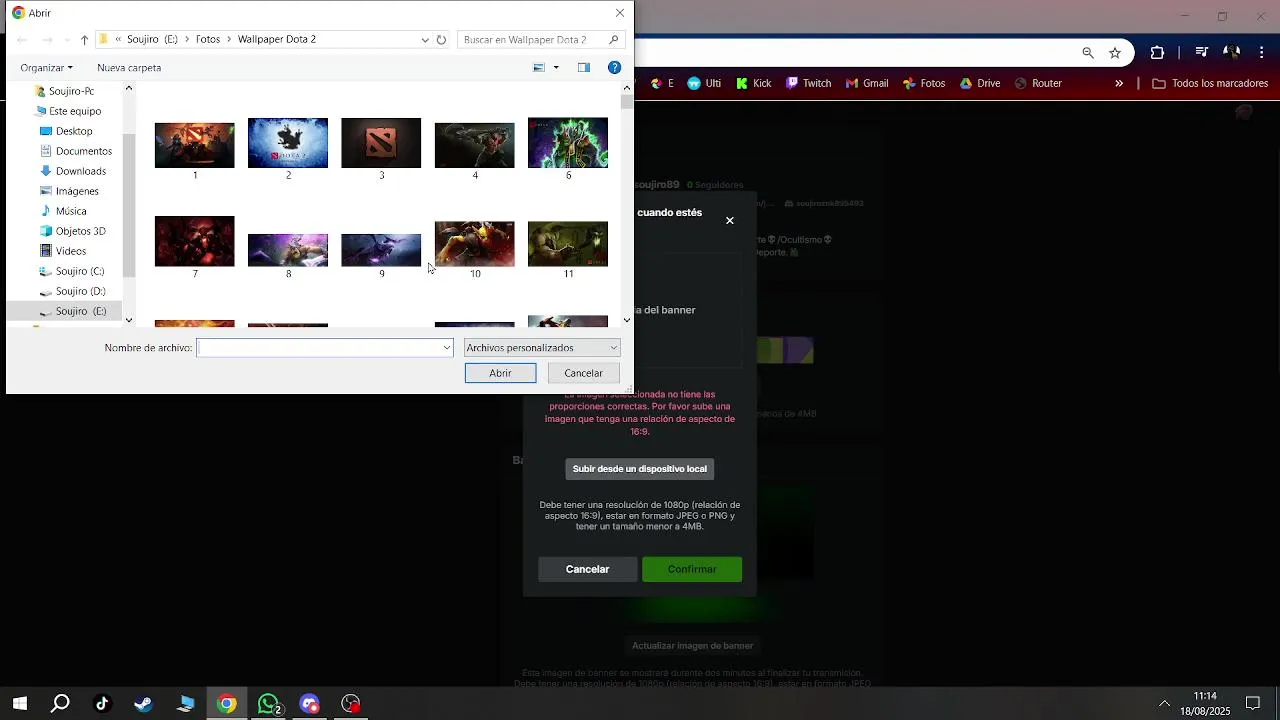1280x720 pixels.
Task: Open file dialog help icon
Action: [x=615, y=68]
